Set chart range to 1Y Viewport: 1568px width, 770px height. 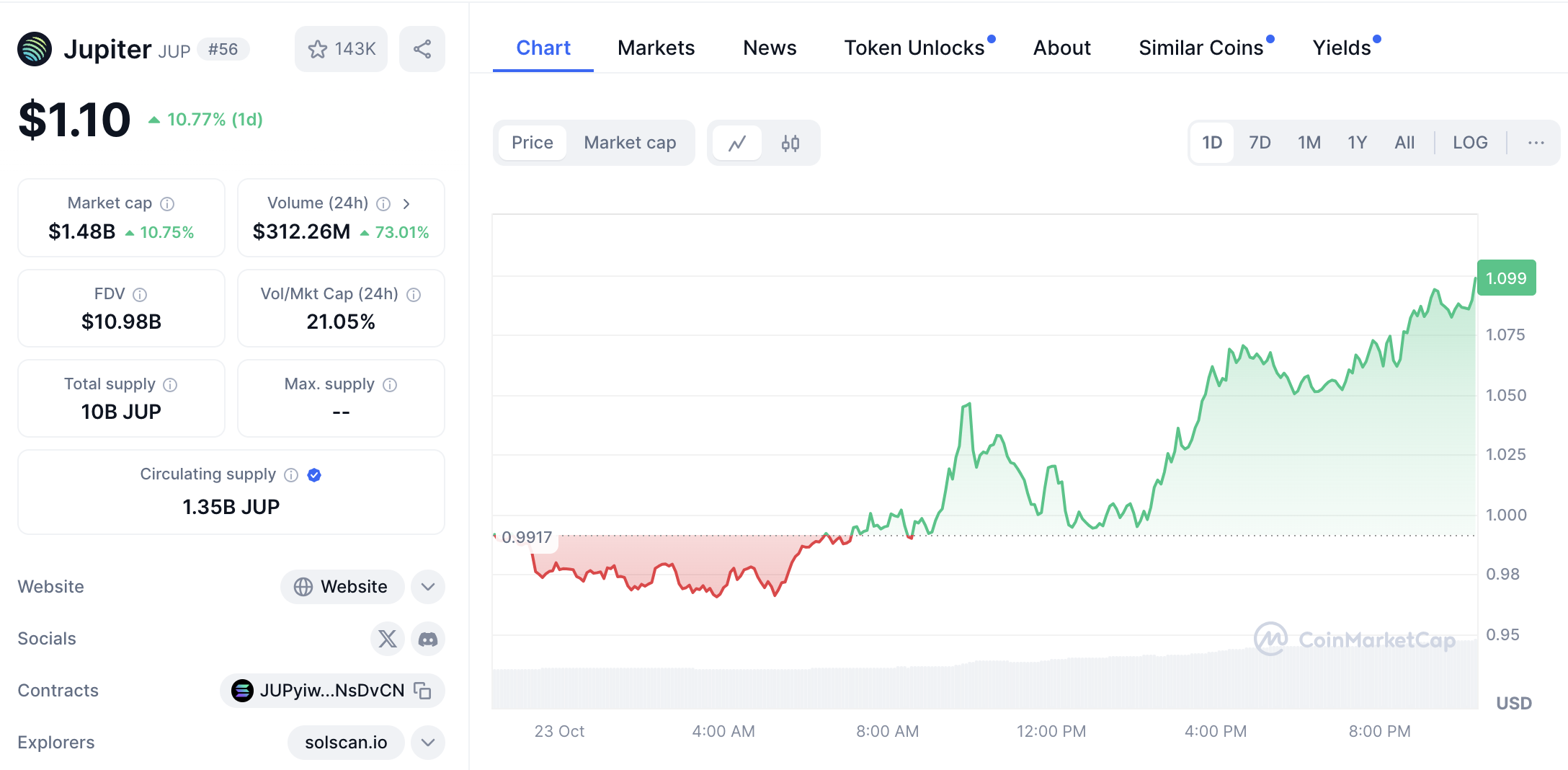pos(1358,143)
